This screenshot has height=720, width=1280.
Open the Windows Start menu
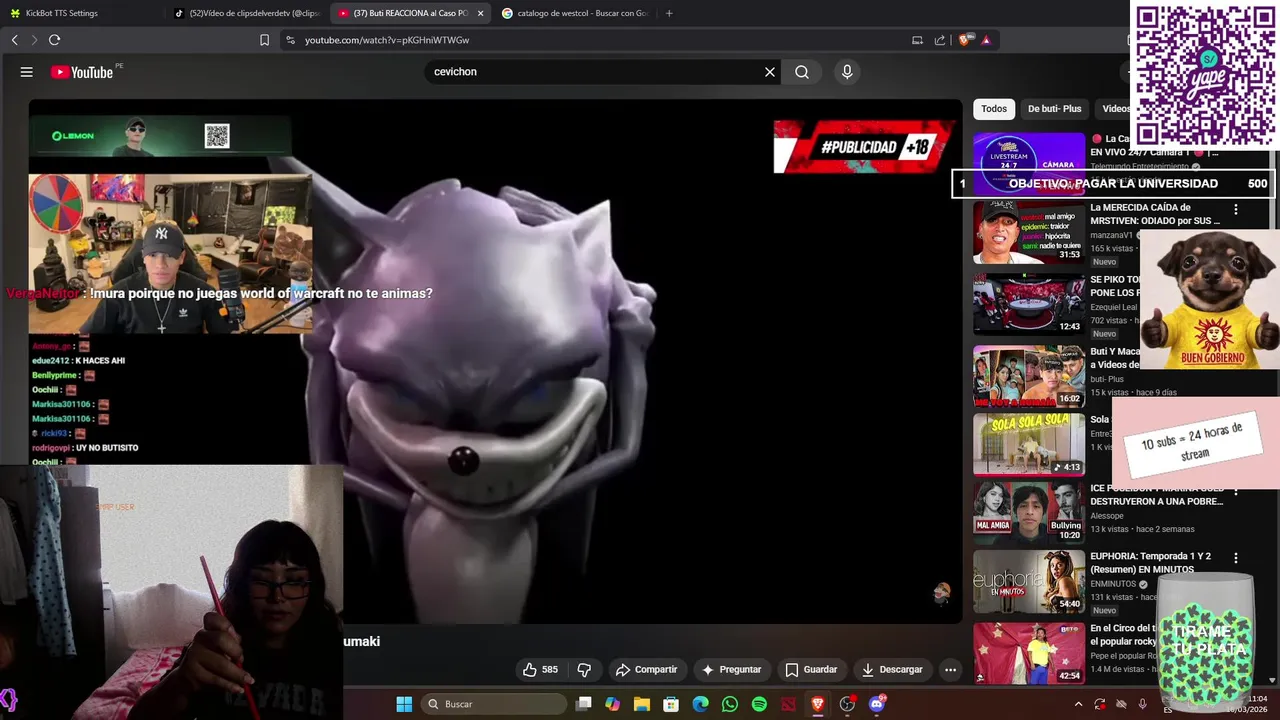[404, 704]
